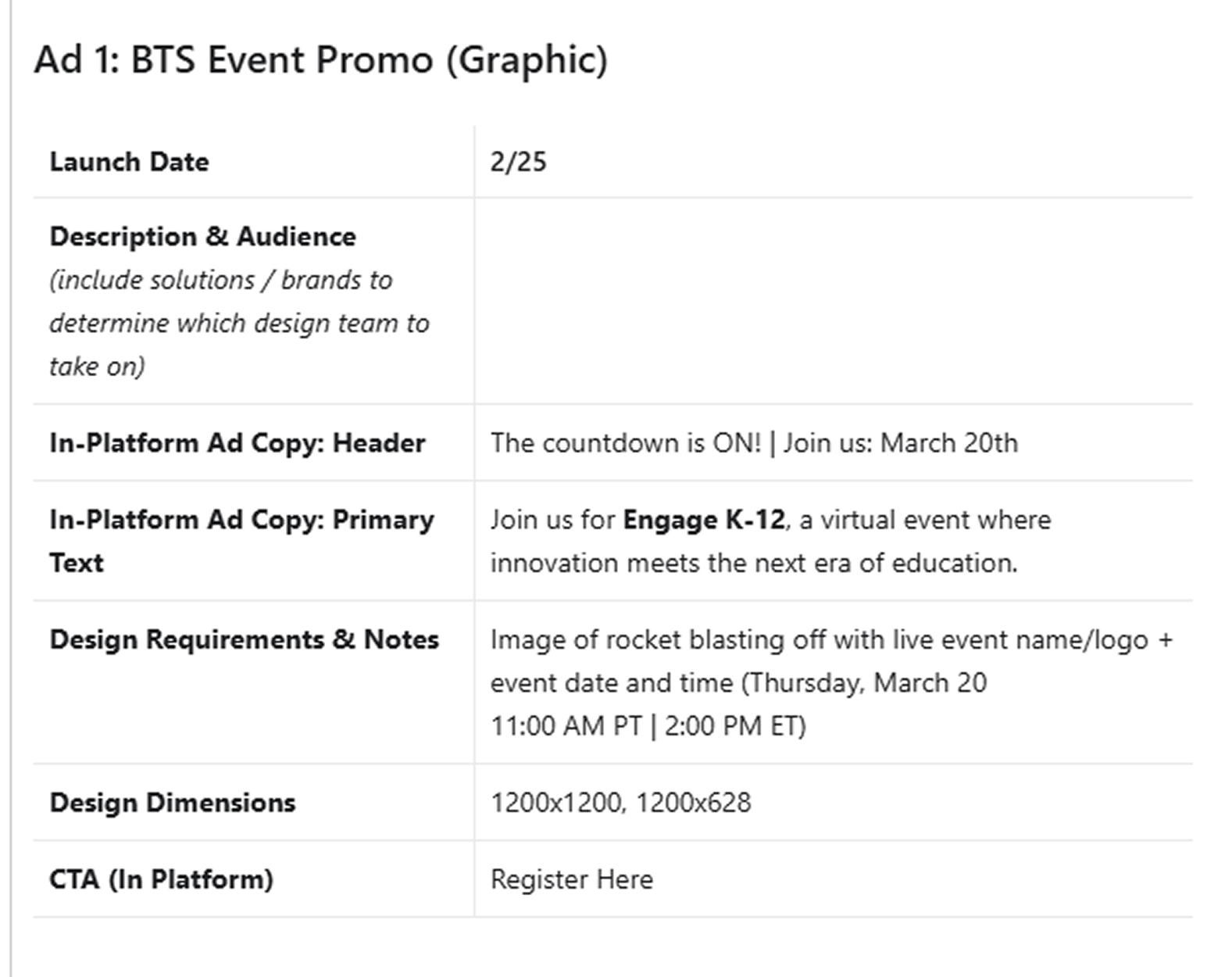Click the 1200x1200, 1200x628 dimensions value
The image size is (1232, 977).
click(621, 803)
